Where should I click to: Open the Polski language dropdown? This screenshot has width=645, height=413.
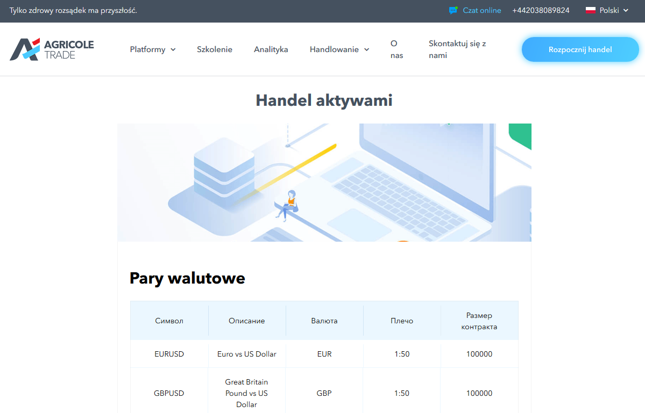607,10
